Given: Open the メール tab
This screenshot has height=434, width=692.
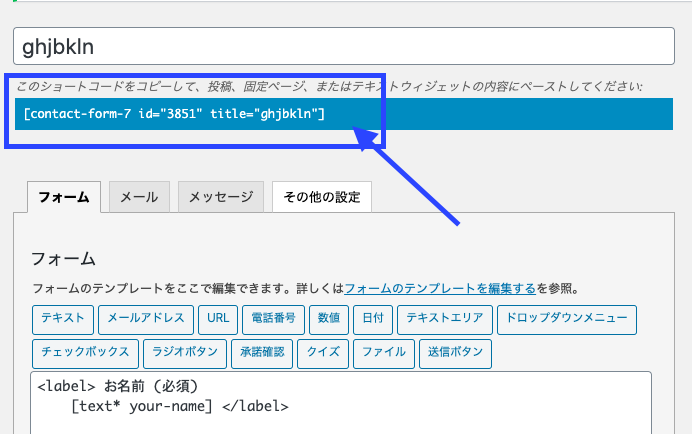Looking at the screenshot, I should click(139, 197).
